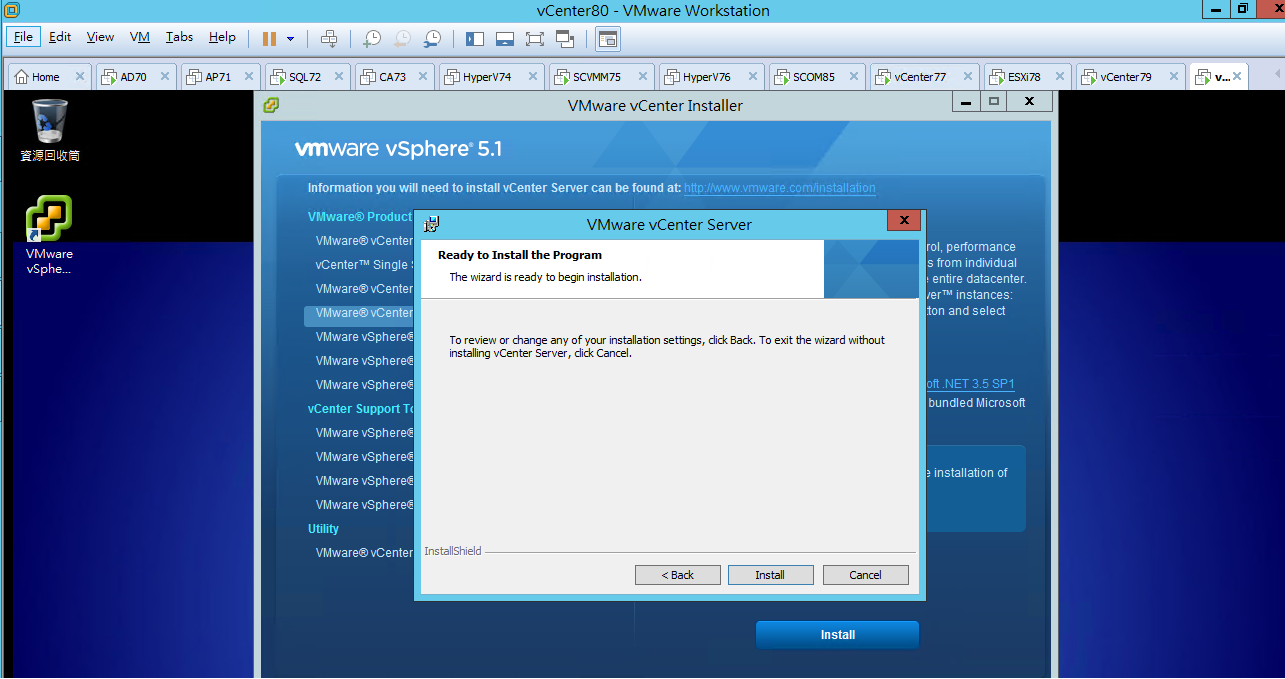Viewport: 1285px width, 679px height.
Task: Click the vCenter Server dialog title icon
Action: point(432,224)
